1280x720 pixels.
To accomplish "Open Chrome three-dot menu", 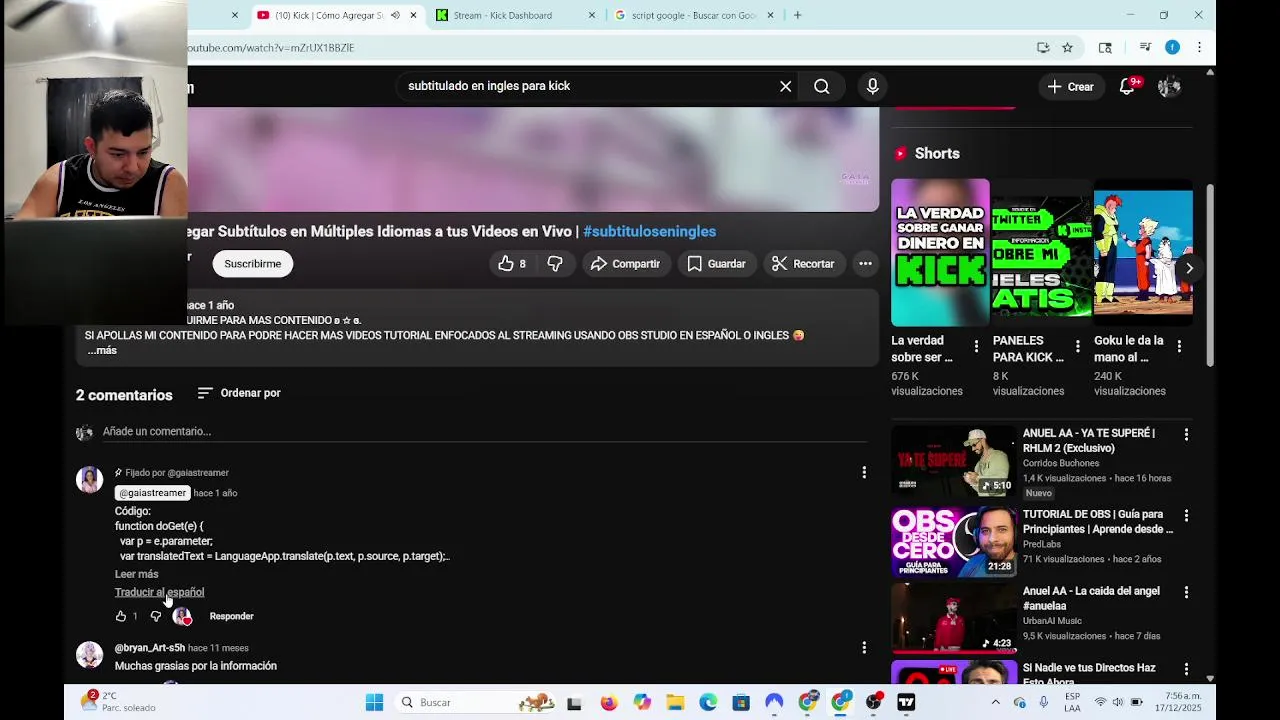I will (1199, 47).
